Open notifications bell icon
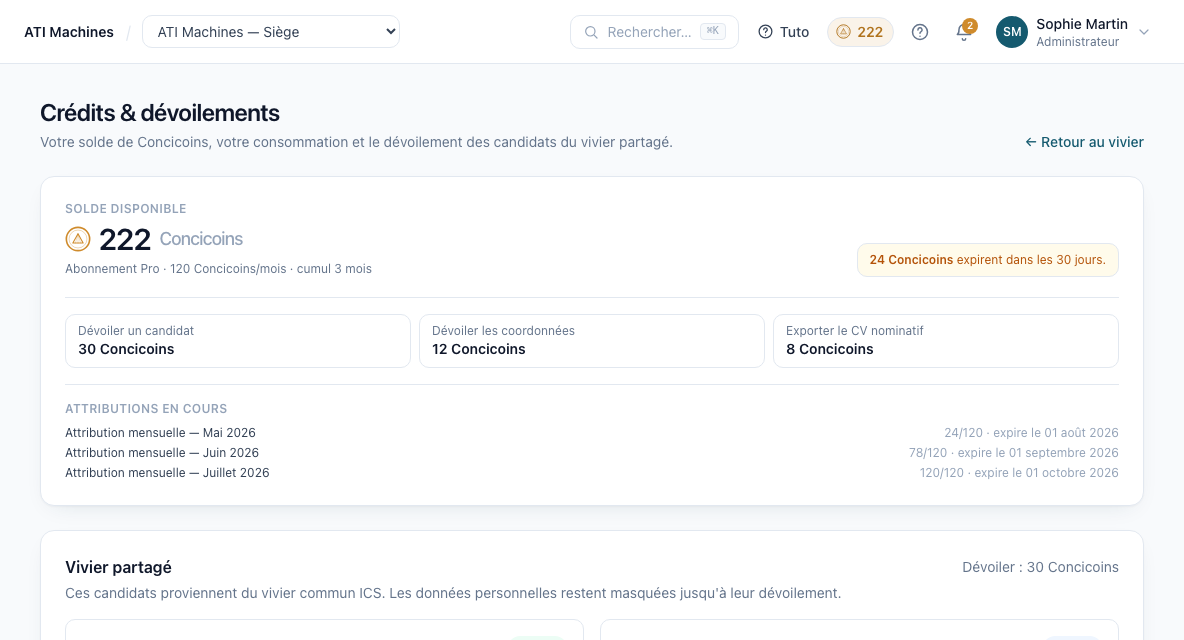Screen dimensions: 1184x640 [964, 32]
